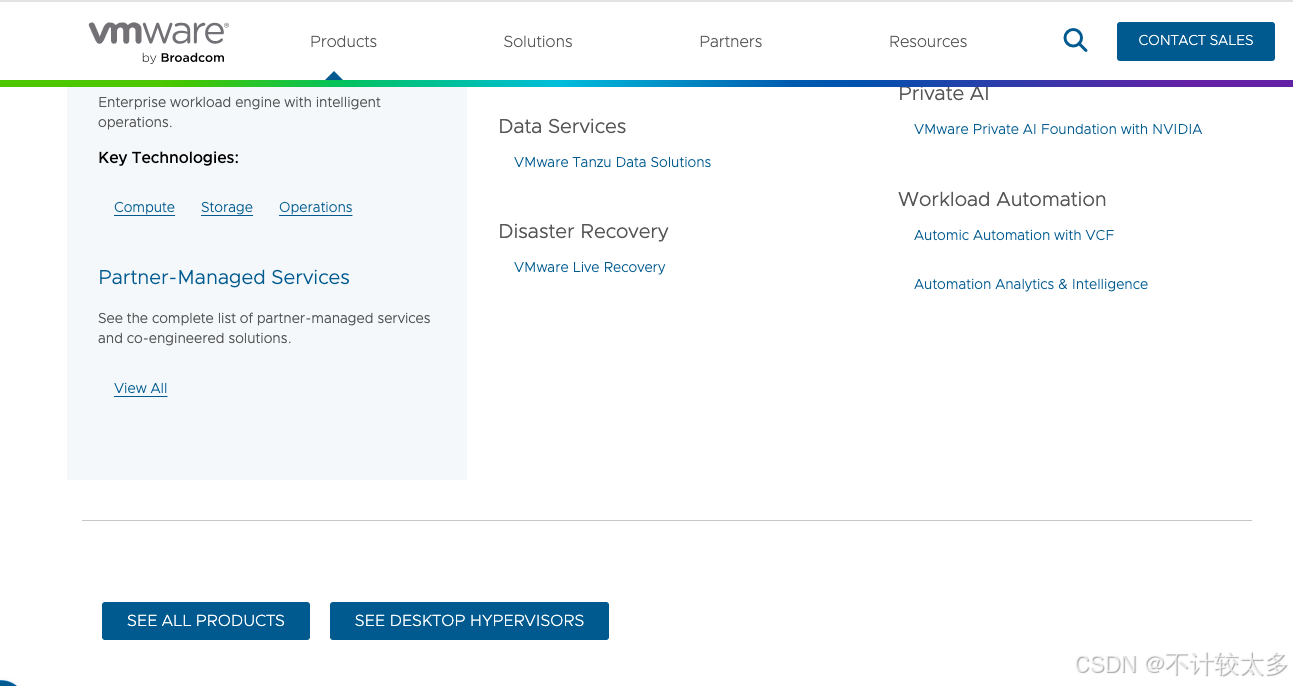Viewport: 1293px width, 686px height.
Task: Click View All partner-managed services
Action: pos(141,388)
